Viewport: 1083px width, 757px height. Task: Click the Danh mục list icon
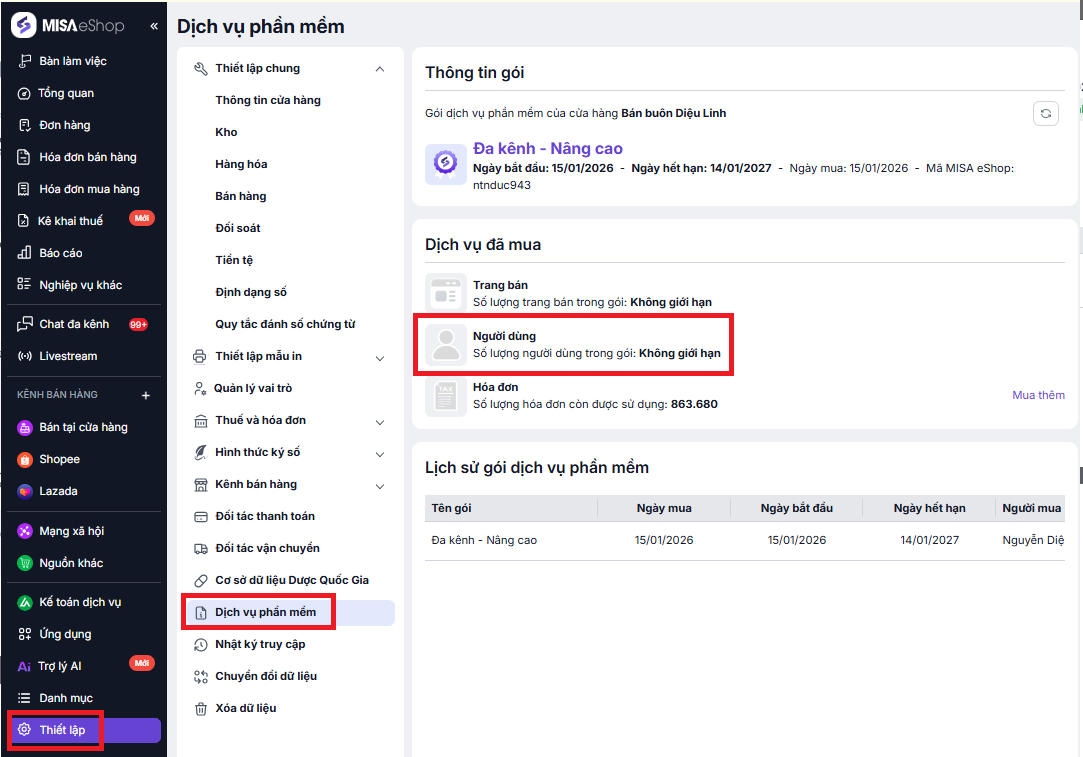pyautogui.click(x=24, y=698)
